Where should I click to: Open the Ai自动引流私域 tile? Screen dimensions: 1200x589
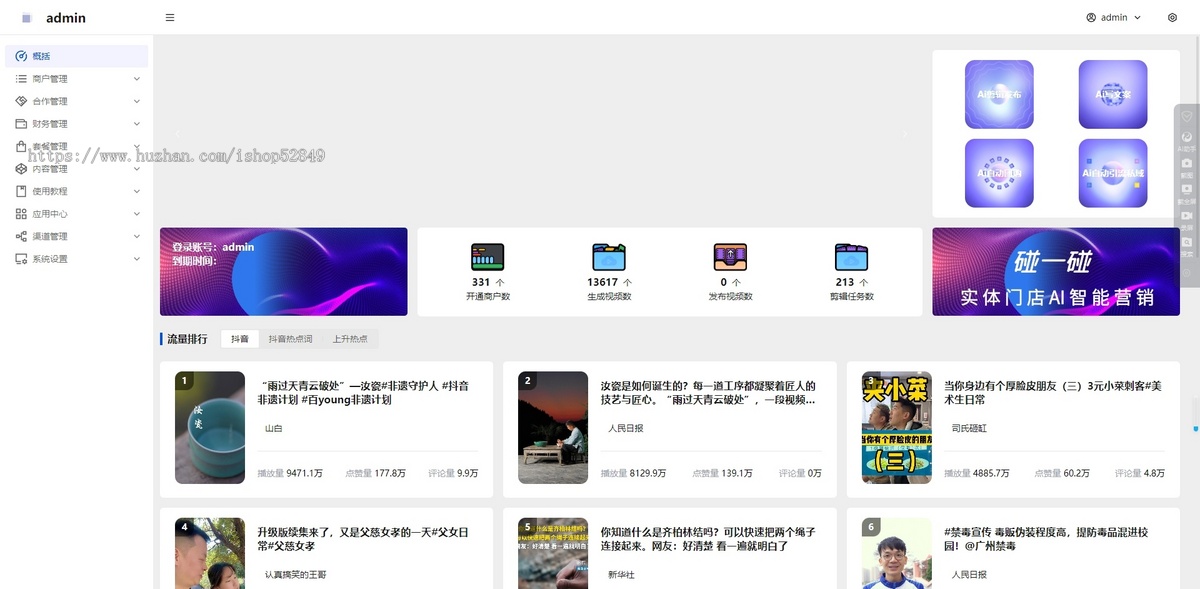(1113, 173)
